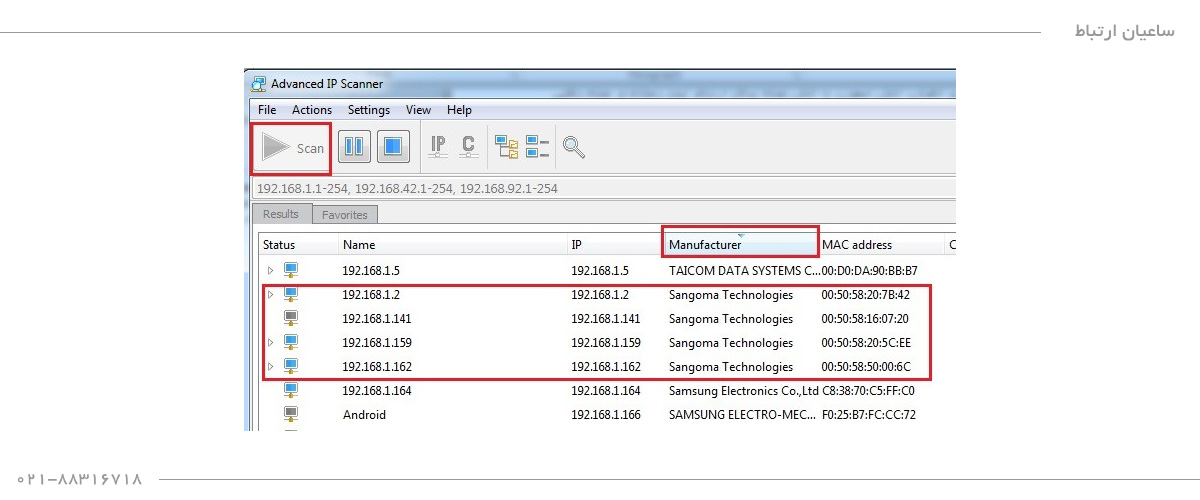1200x500 pixels.
Task: Click computer icon of Android row
Action: point(291,414)
